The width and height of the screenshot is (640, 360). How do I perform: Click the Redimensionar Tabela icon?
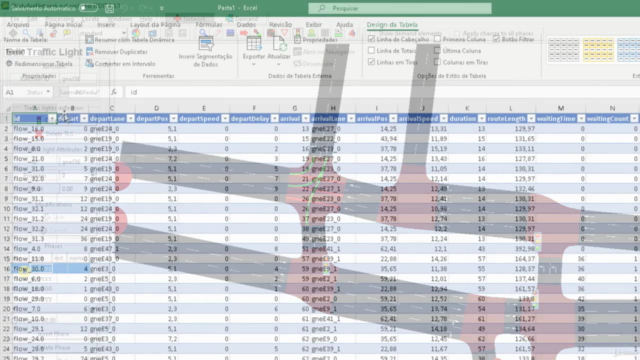pos(9,64)
